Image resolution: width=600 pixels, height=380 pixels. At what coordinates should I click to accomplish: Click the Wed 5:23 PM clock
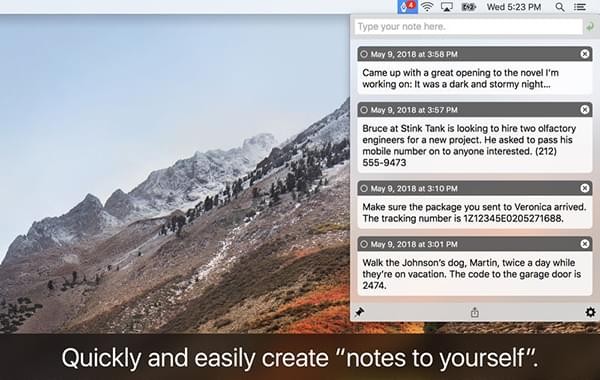coord(514,7)
